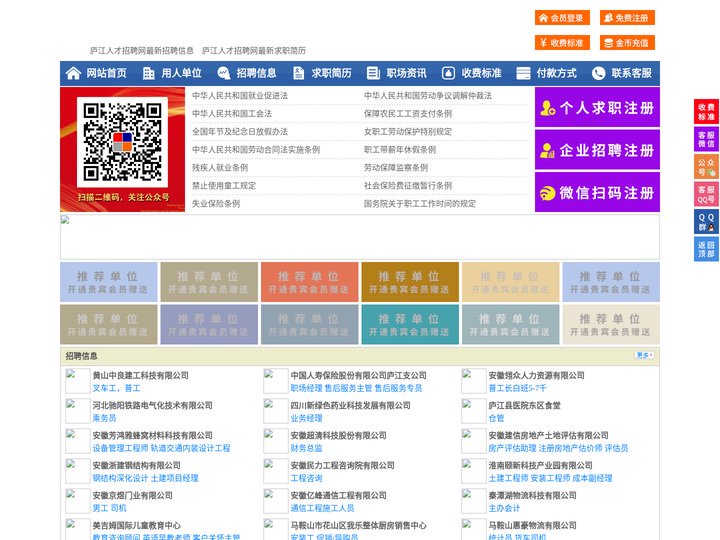This screenshot has width=720, height=540.
Task: Click the home icon in the navigation bar
Action: (x=73, y=73)
